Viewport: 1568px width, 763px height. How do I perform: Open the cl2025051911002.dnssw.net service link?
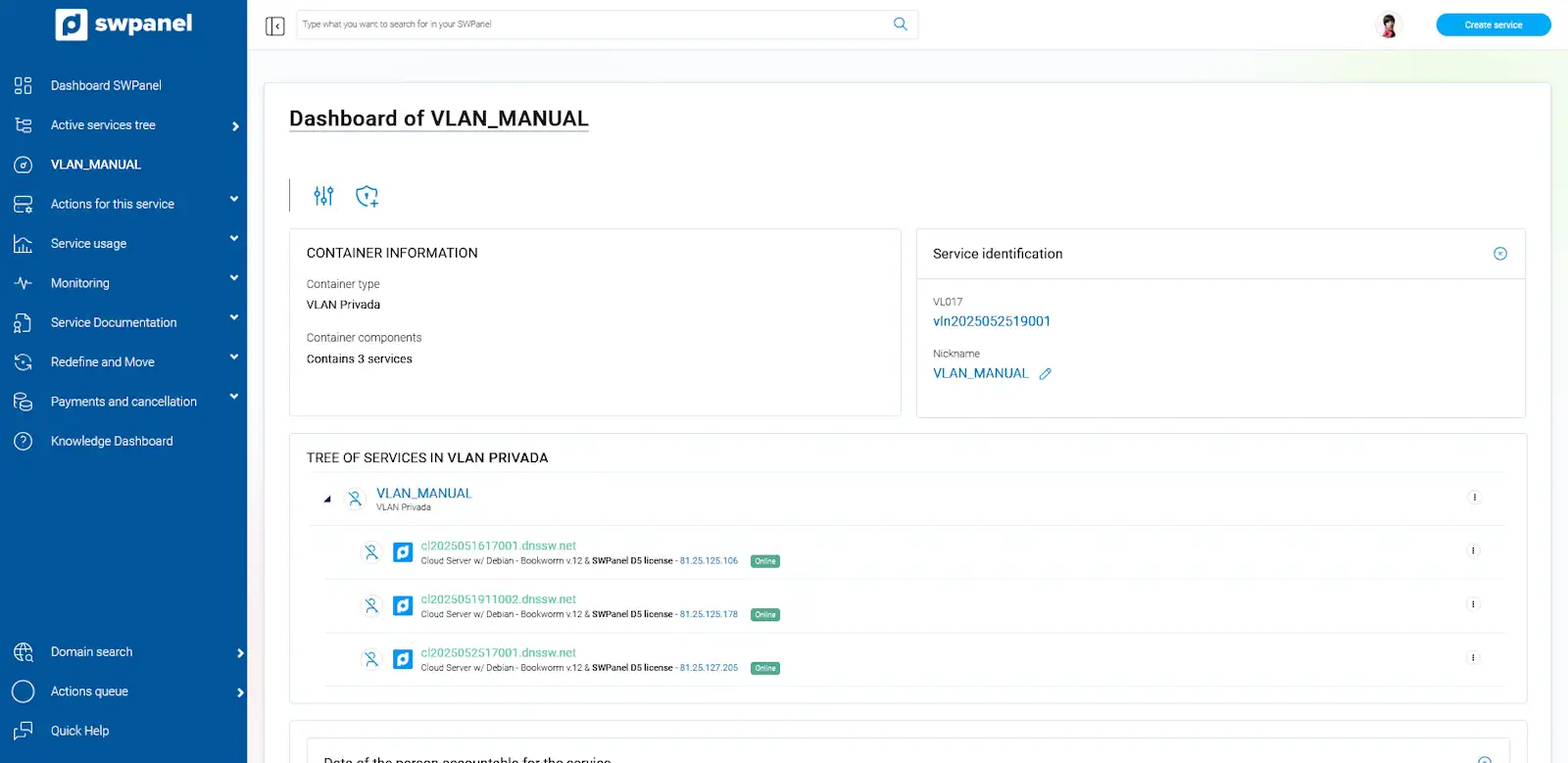coord(498,599)
